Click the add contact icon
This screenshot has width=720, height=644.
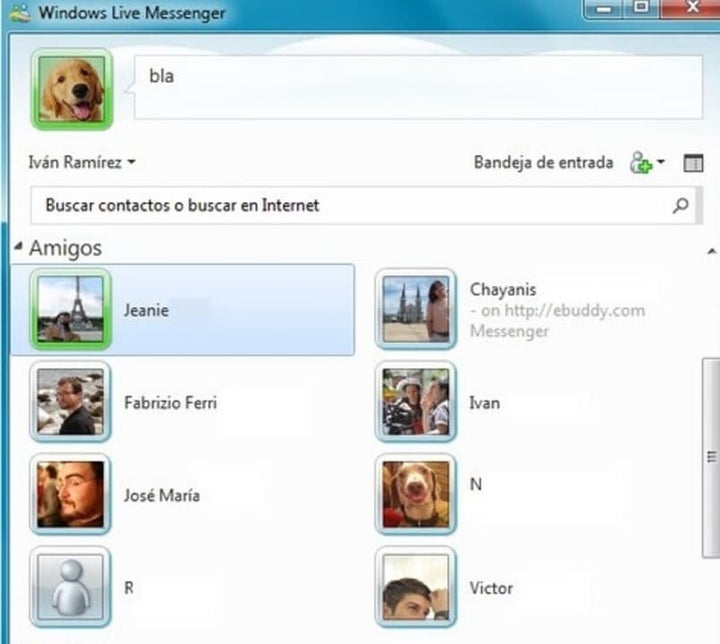pos(640,163)
